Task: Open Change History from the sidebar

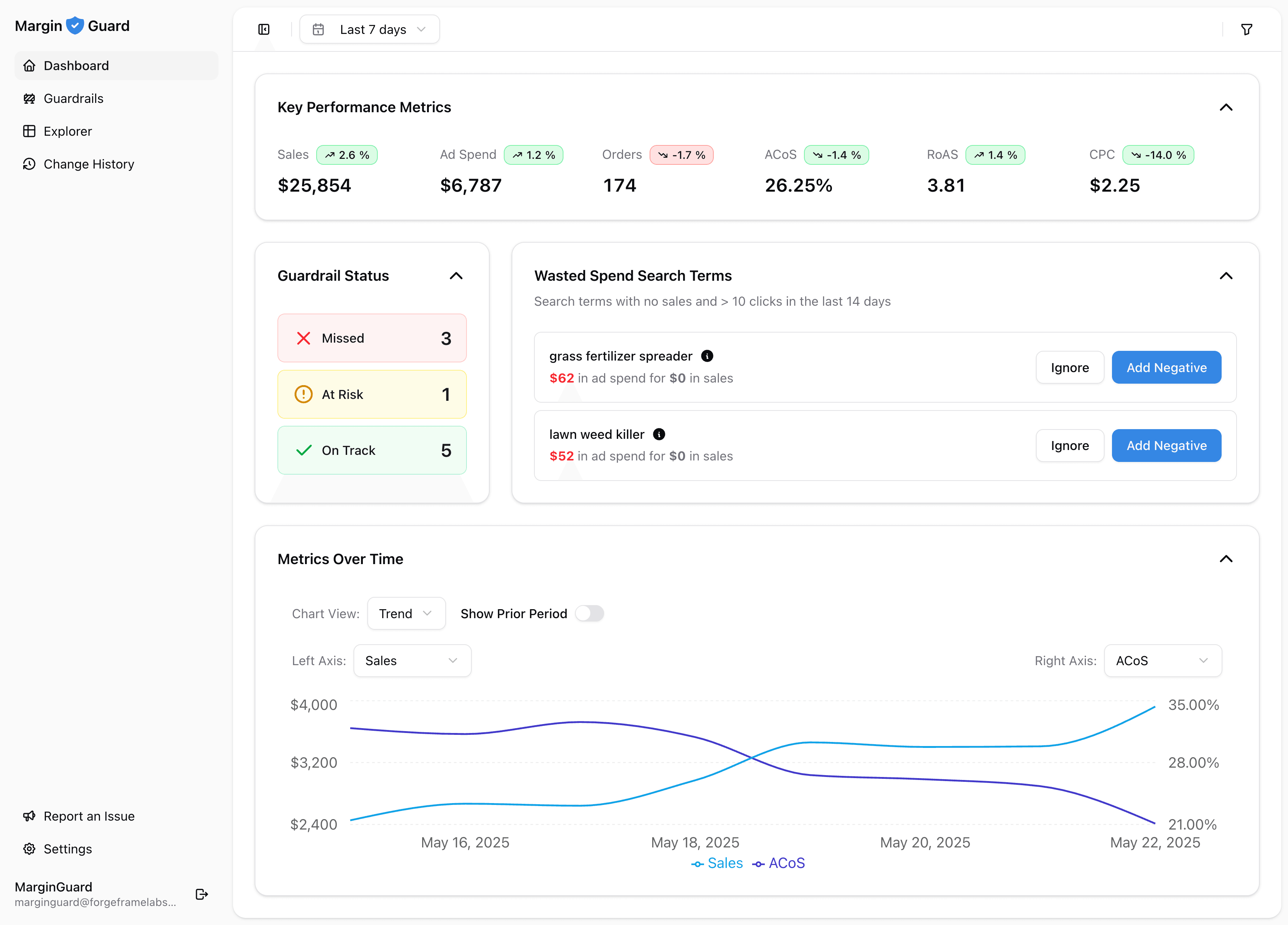Action: click(89, 164)
